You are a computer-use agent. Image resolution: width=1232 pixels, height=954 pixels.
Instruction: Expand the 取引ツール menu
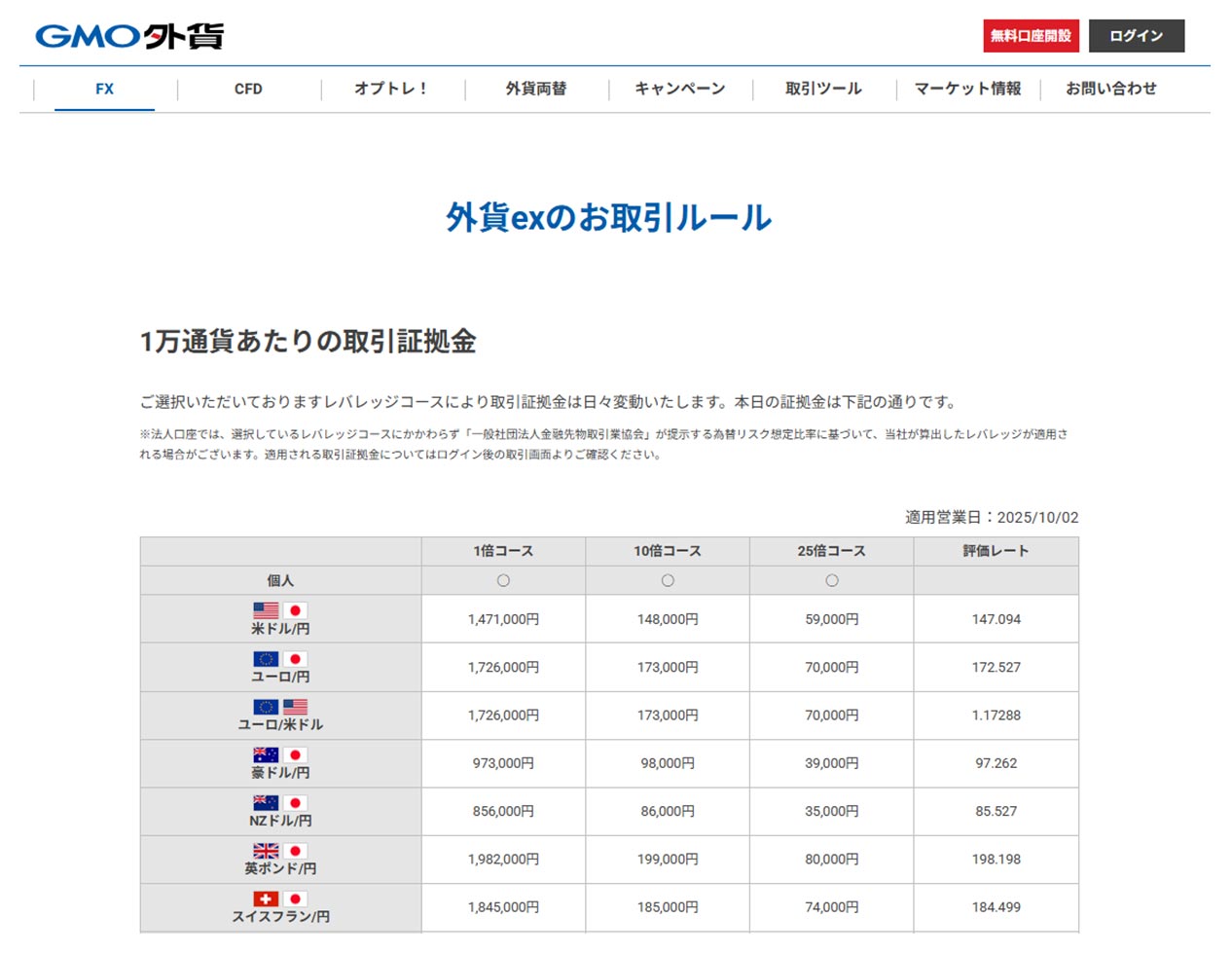[x=823, y=89]
